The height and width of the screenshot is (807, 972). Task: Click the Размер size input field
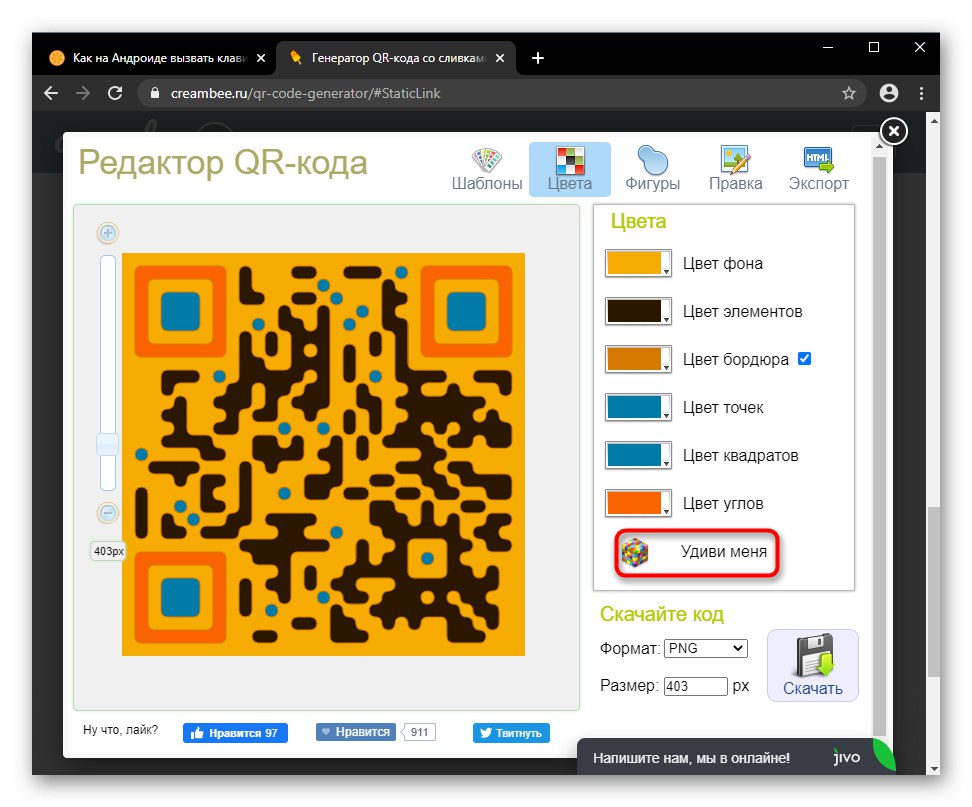pos(695,686)
